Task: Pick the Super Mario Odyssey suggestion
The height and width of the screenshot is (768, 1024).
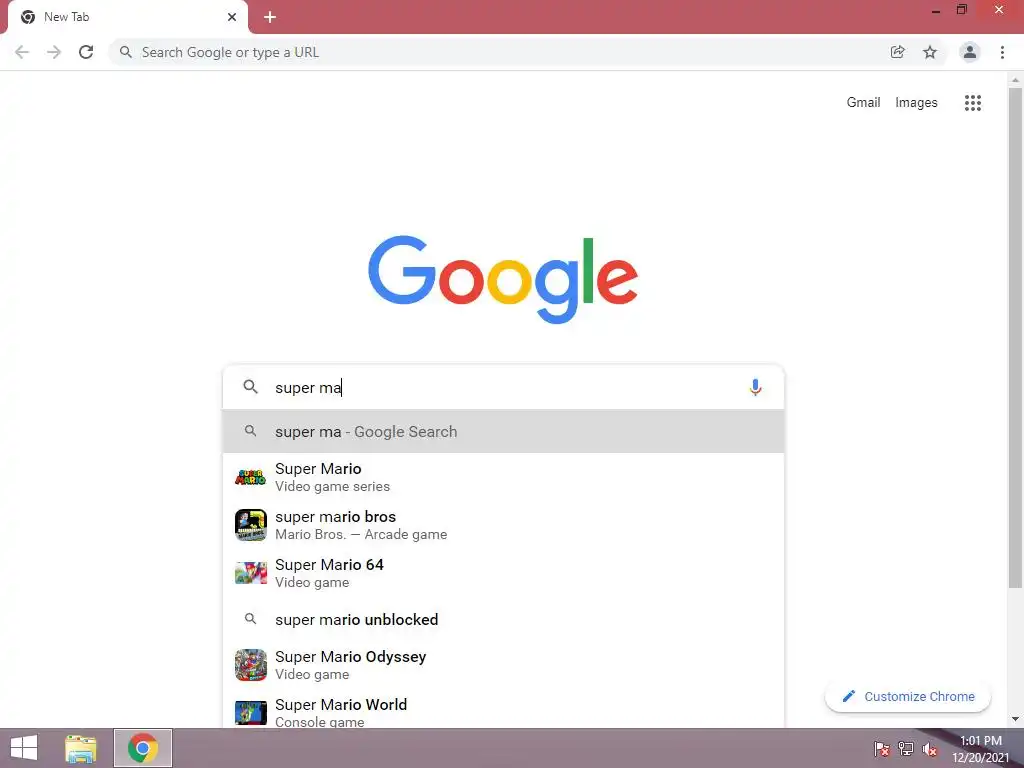Action: pyautogui.click(x=504, y=665)
